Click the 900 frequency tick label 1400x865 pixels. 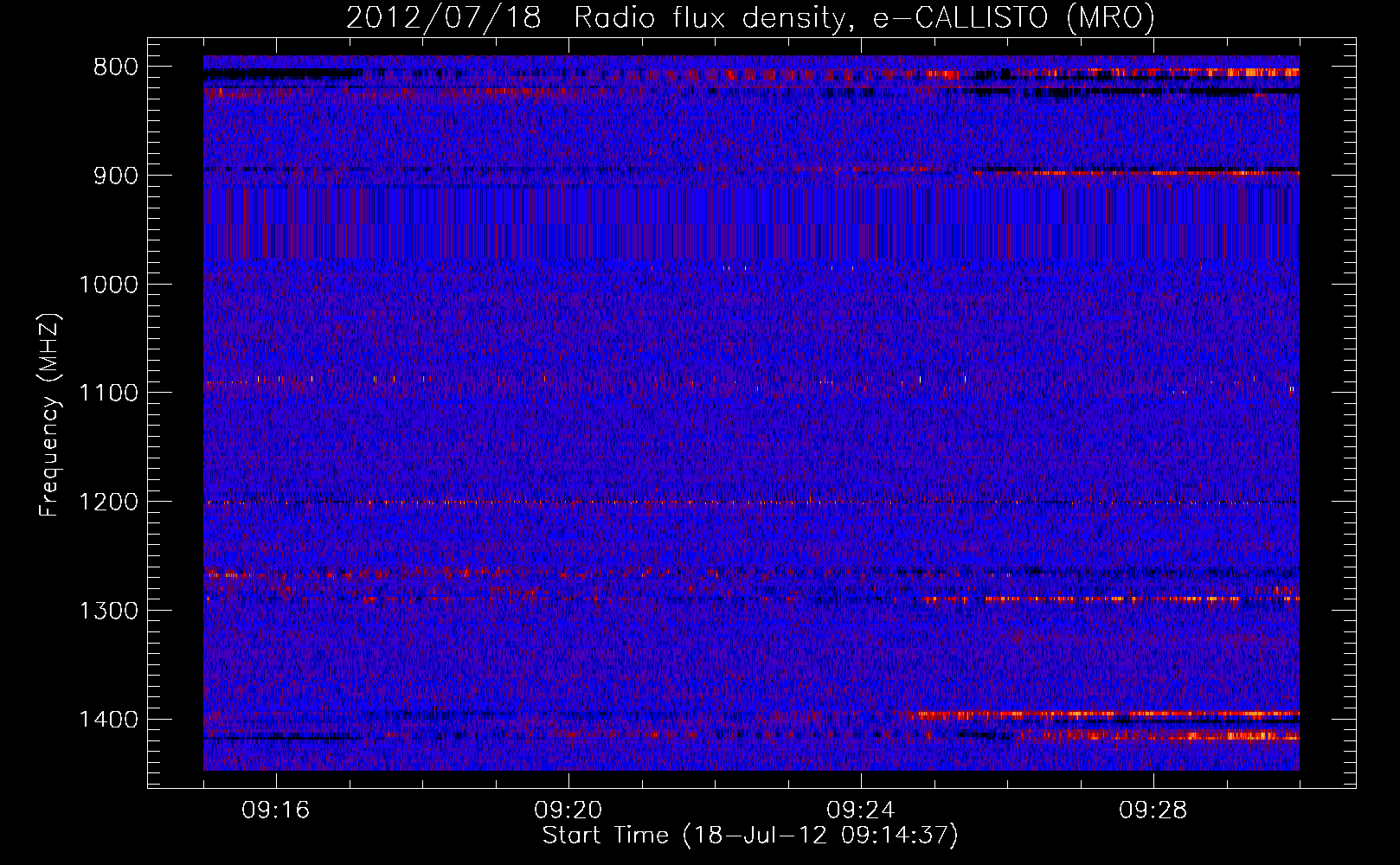click(x=116, y=176)
